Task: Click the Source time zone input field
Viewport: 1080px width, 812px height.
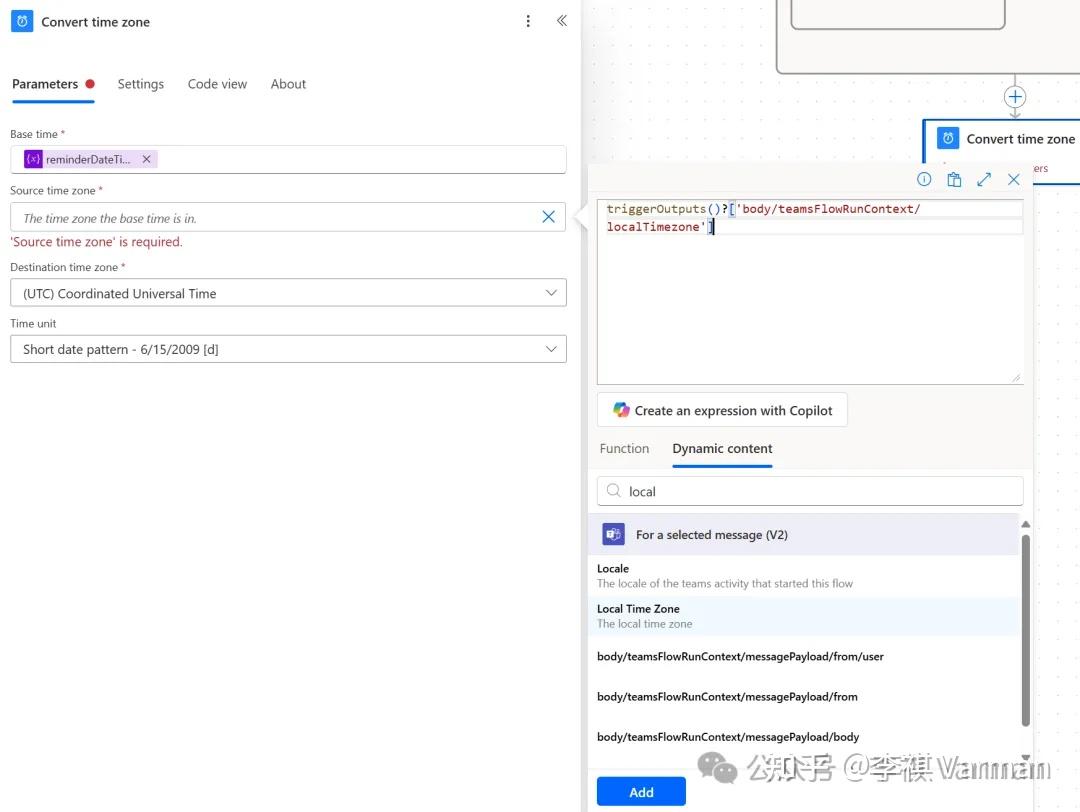Action: point(288,218)
